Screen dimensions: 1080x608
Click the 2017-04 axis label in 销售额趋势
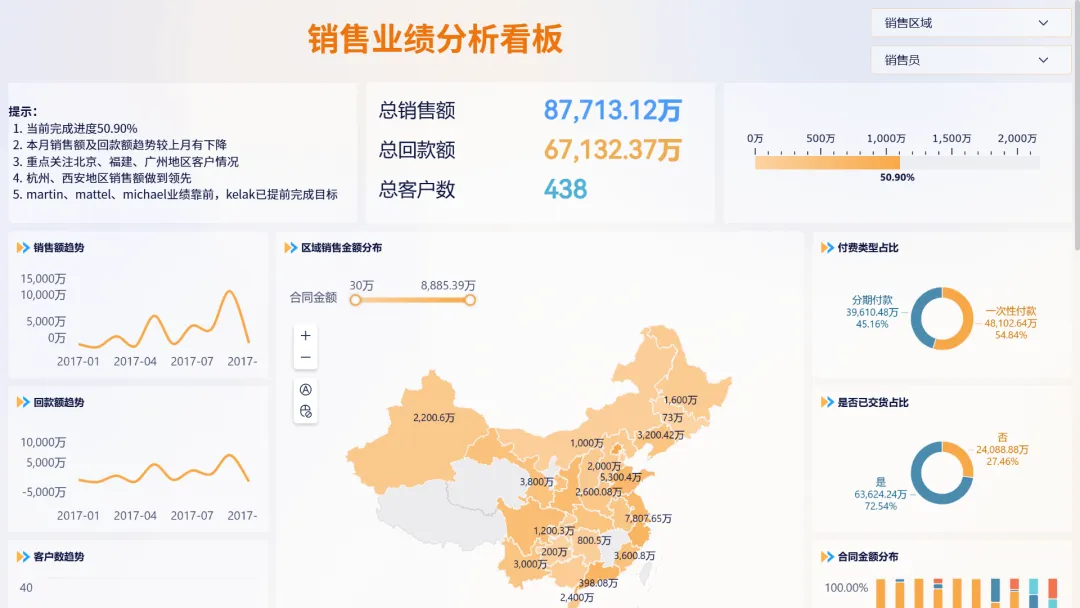point(135,361)
